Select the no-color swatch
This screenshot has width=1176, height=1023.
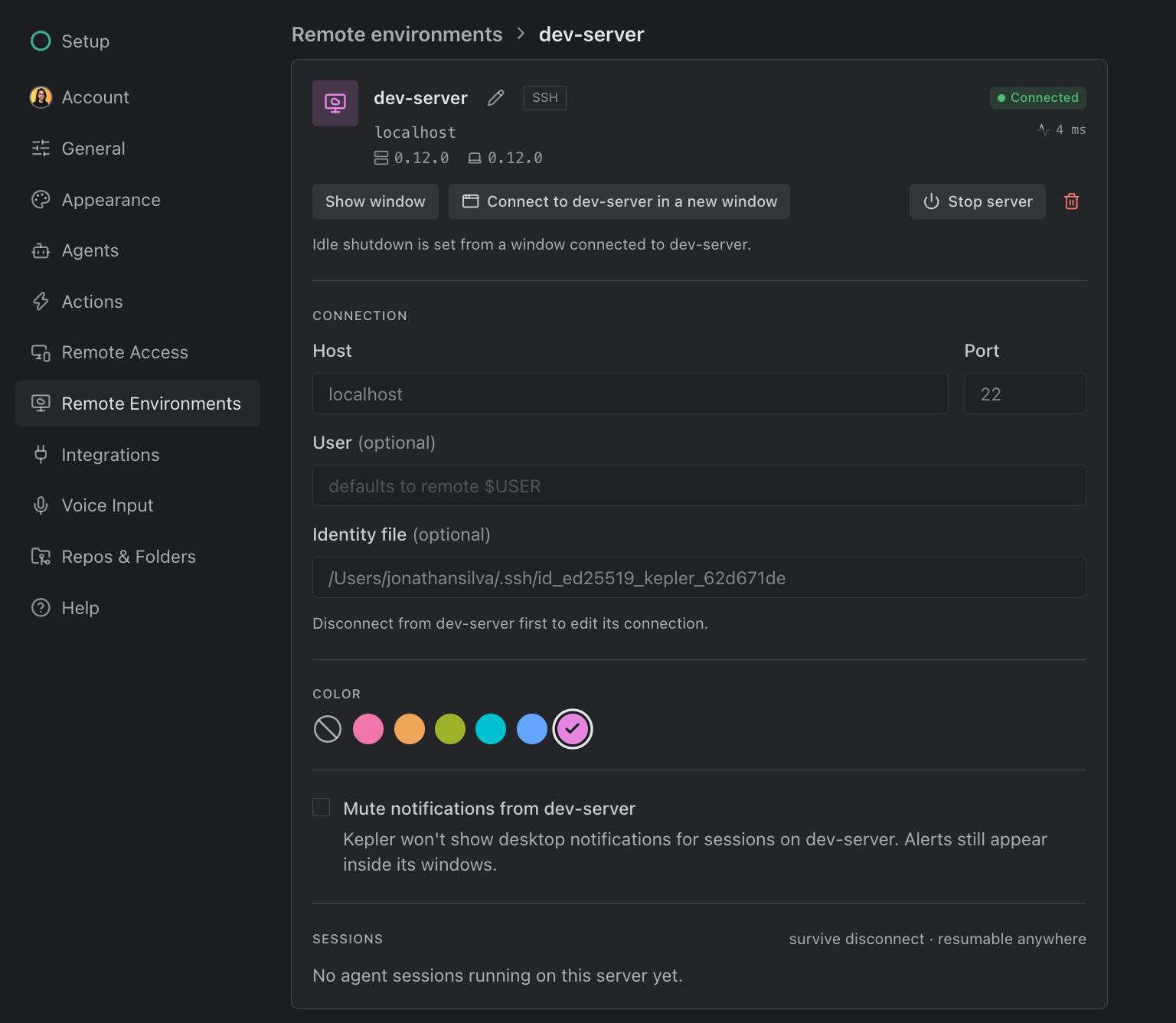[x=328, y=729]
